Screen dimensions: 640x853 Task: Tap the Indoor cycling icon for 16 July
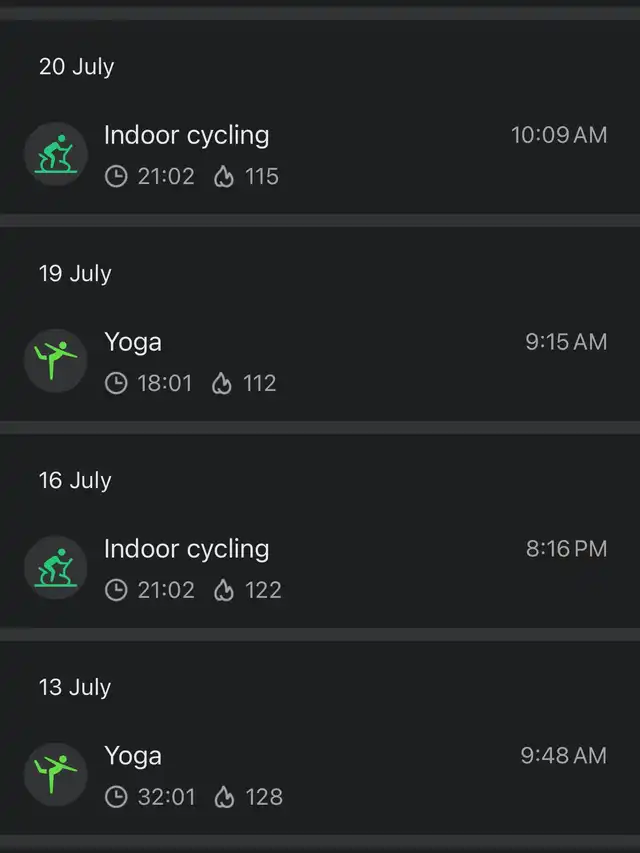pyautogui.click(x=56, y=567)
